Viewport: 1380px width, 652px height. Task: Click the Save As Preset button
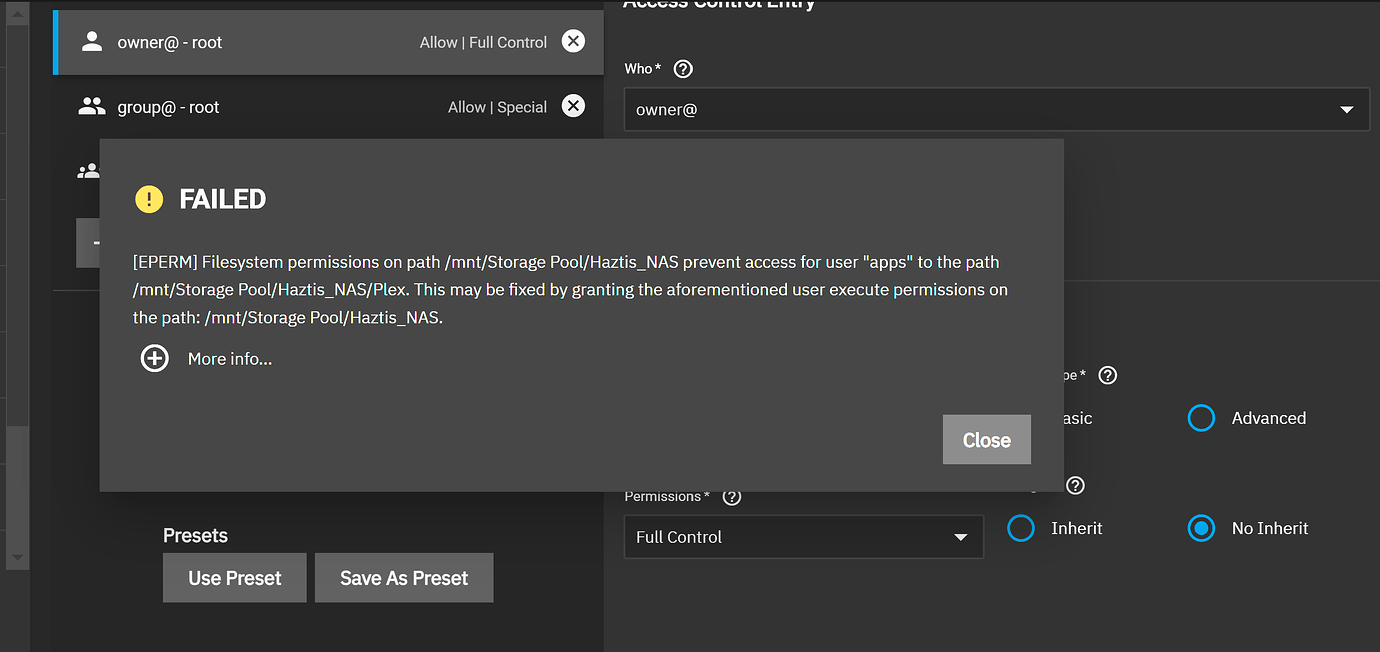[x=404, y=577]
